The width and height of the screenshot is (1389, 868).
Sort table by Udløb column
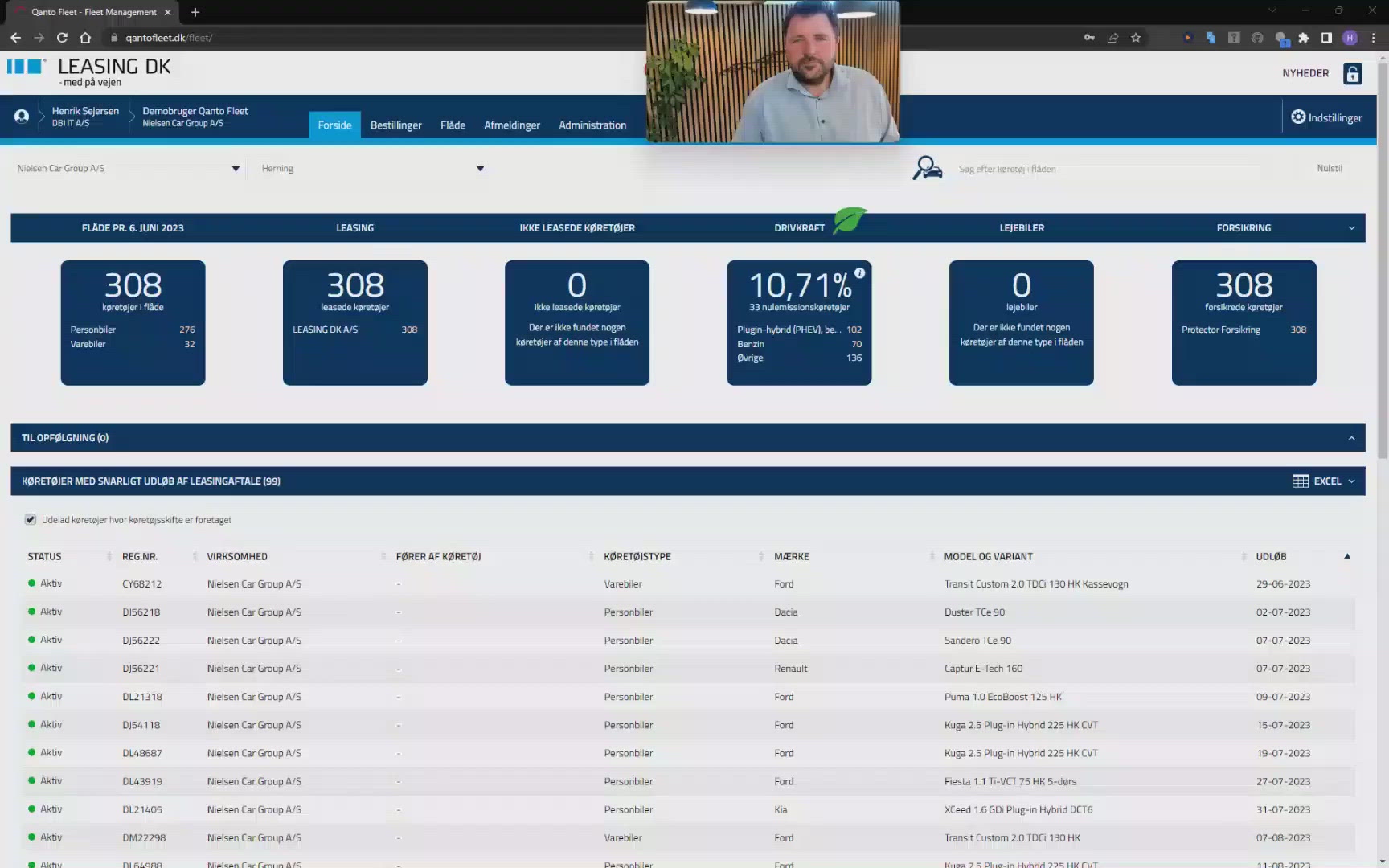(x=1271, y=556)
